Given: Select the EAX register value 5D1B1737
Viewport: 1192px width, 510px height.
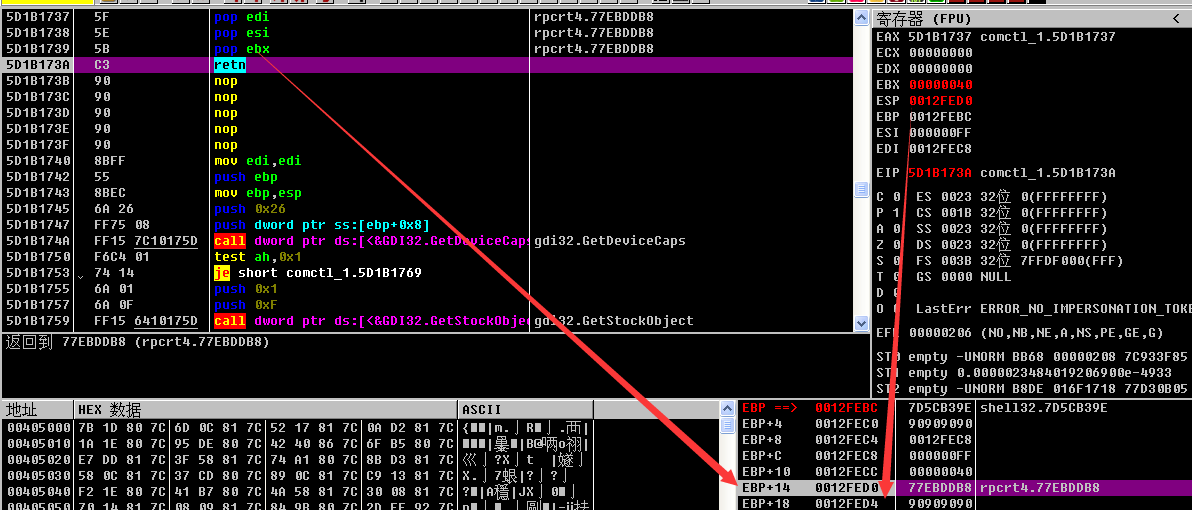Looking at the screenshot, I should [940, 37].
